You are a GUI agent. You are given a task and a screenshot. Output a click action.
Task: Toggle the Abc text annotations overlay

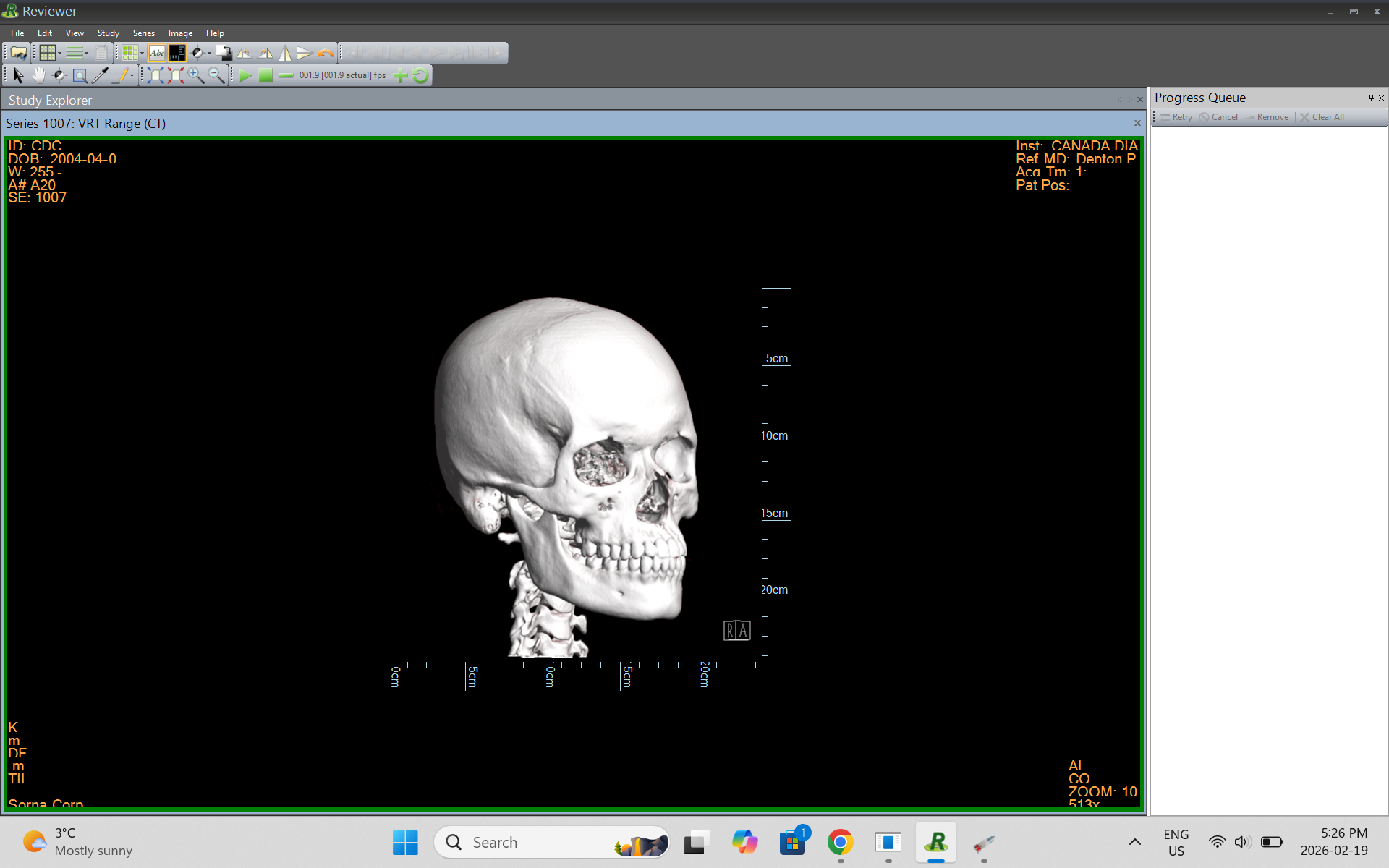click(x=156, y=52)
